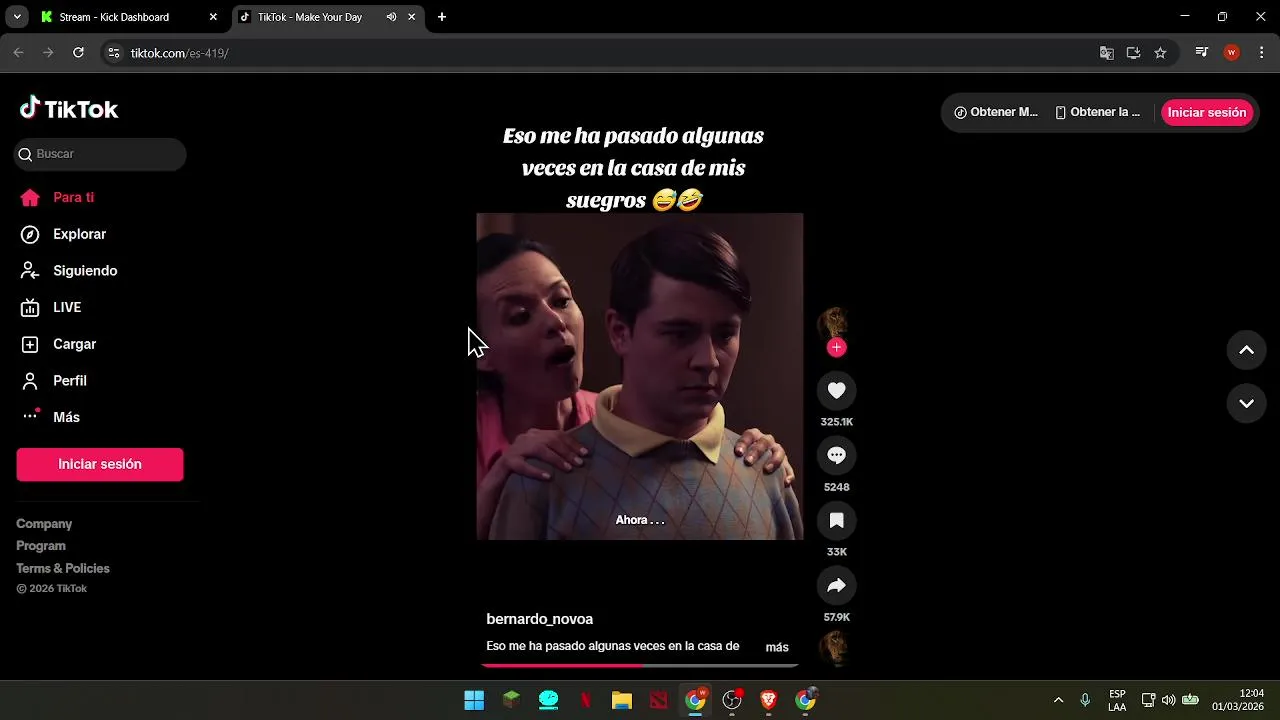
Task: Click the Obtener la... app button
Action: [x=1098, y=112]
